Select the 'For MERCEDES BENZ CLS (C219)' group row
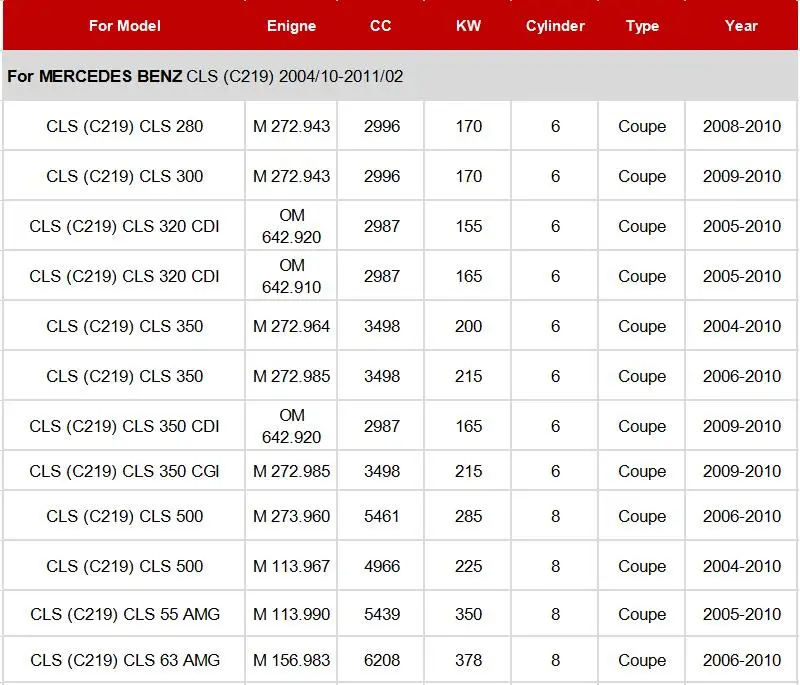Viewport: 800px width, 685px height. [400, 76]
